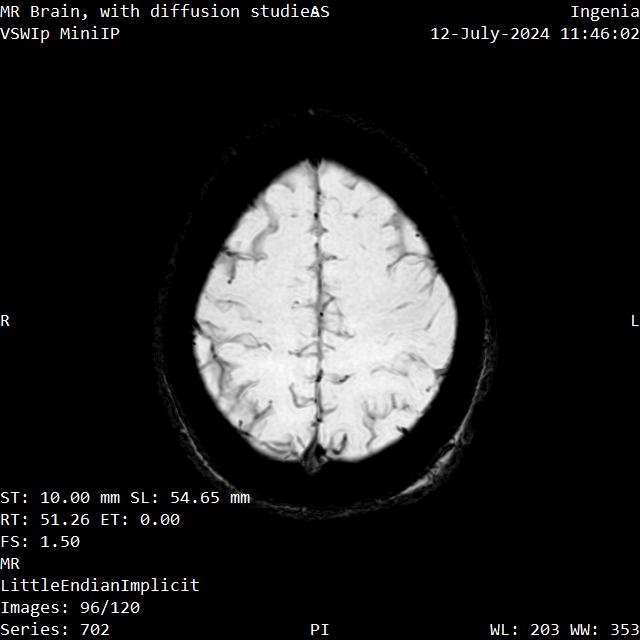Click the 'L' left-side orientation marker
The height and width of the screenshot is (640, 640).
point(635,321)
